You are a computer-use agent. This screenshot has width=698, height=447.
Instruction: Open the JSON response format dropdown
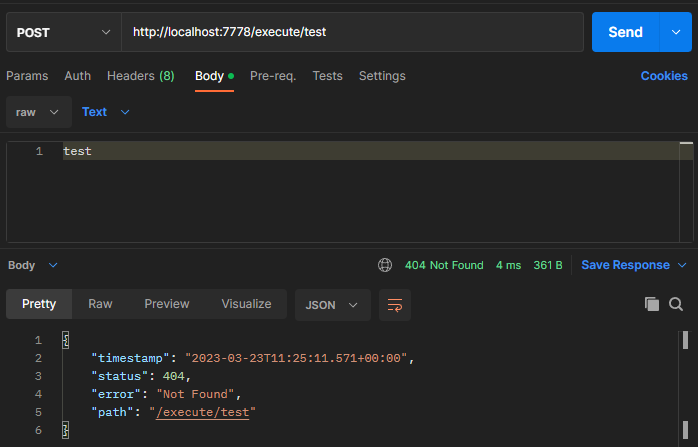point(333,305)
